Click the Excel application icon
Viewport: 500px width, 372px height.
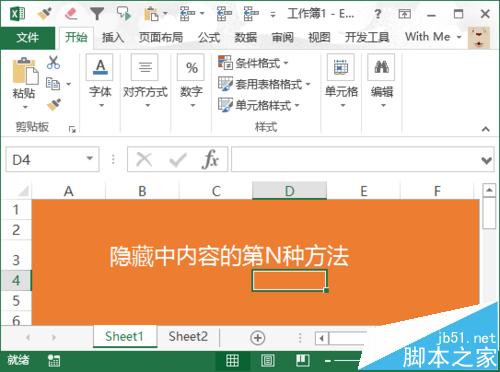coord(18,14)
